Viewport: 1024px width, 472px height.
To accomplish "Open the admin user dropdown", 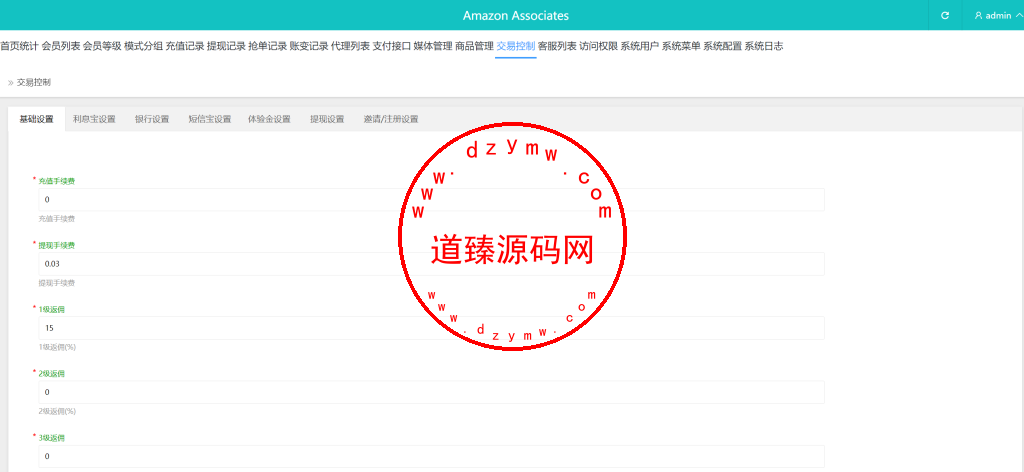I will (x=998, y=16).
